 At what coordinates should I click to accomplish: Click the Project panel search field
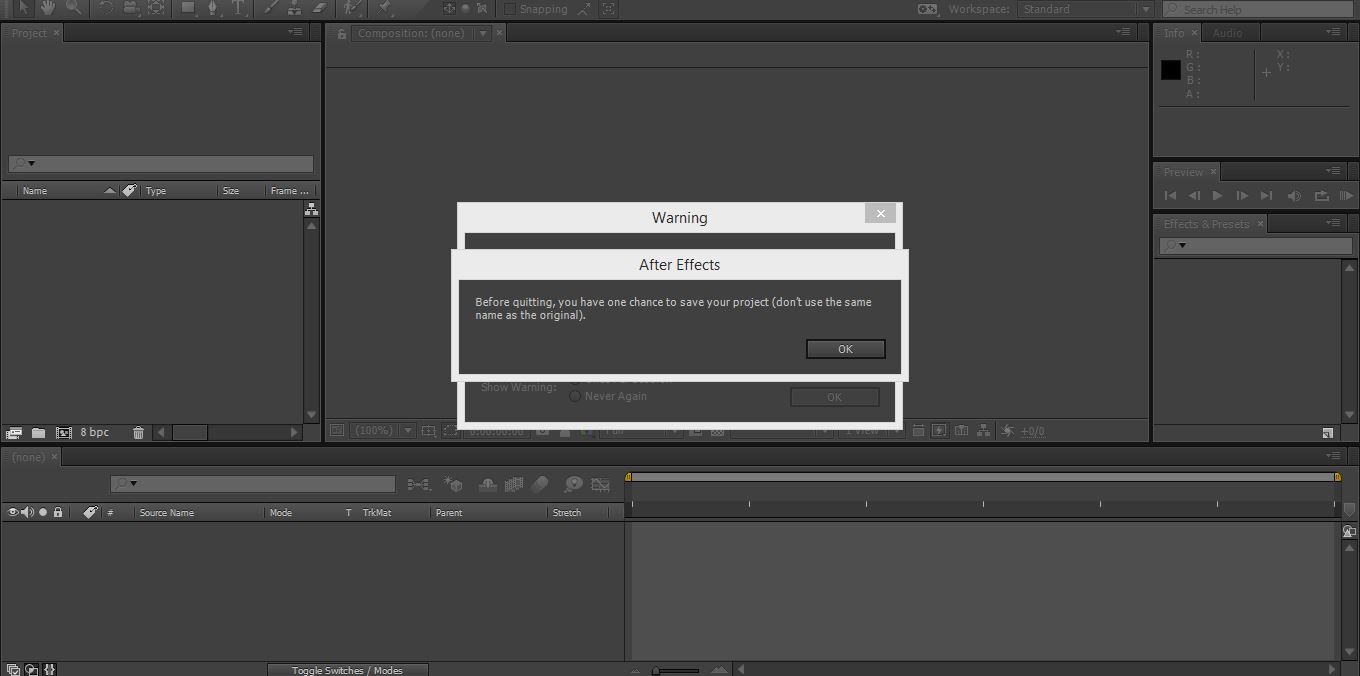[161, 163]
